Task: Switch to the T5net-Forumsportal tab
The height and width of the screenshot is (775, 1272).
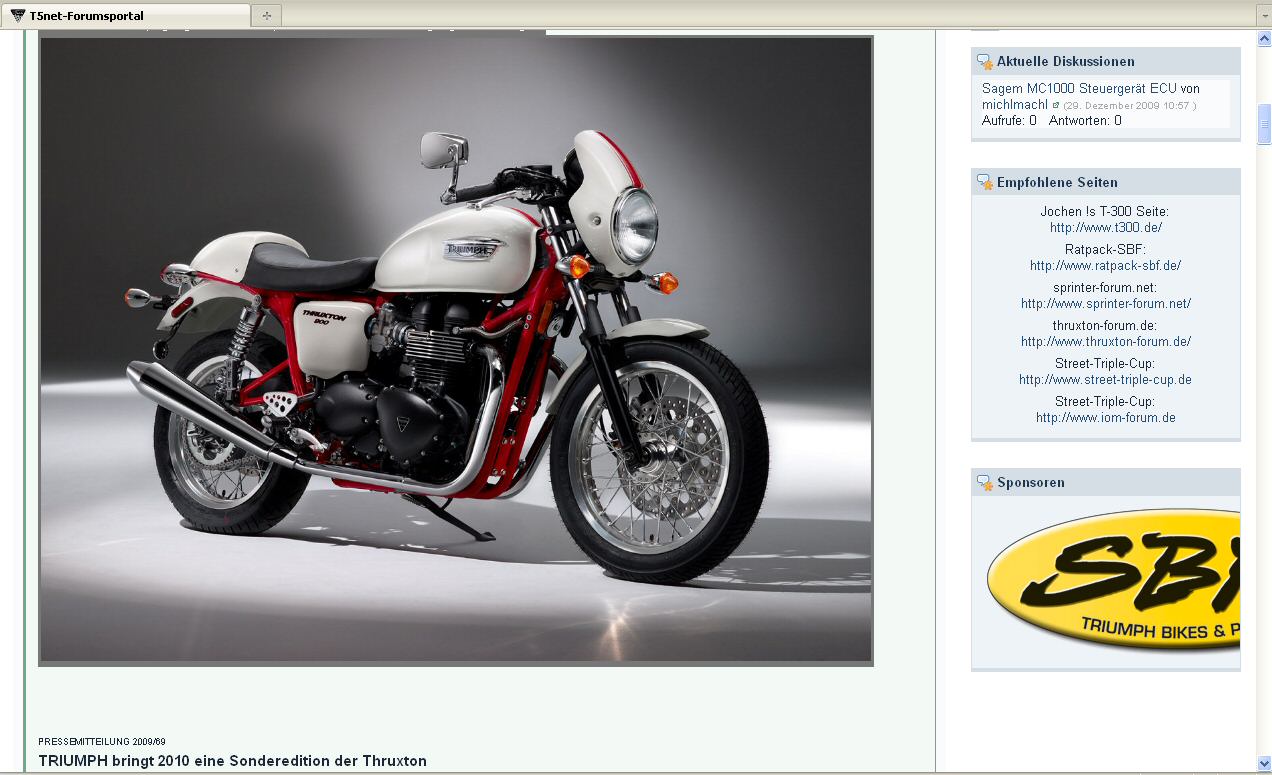Action: coord(125,15)
